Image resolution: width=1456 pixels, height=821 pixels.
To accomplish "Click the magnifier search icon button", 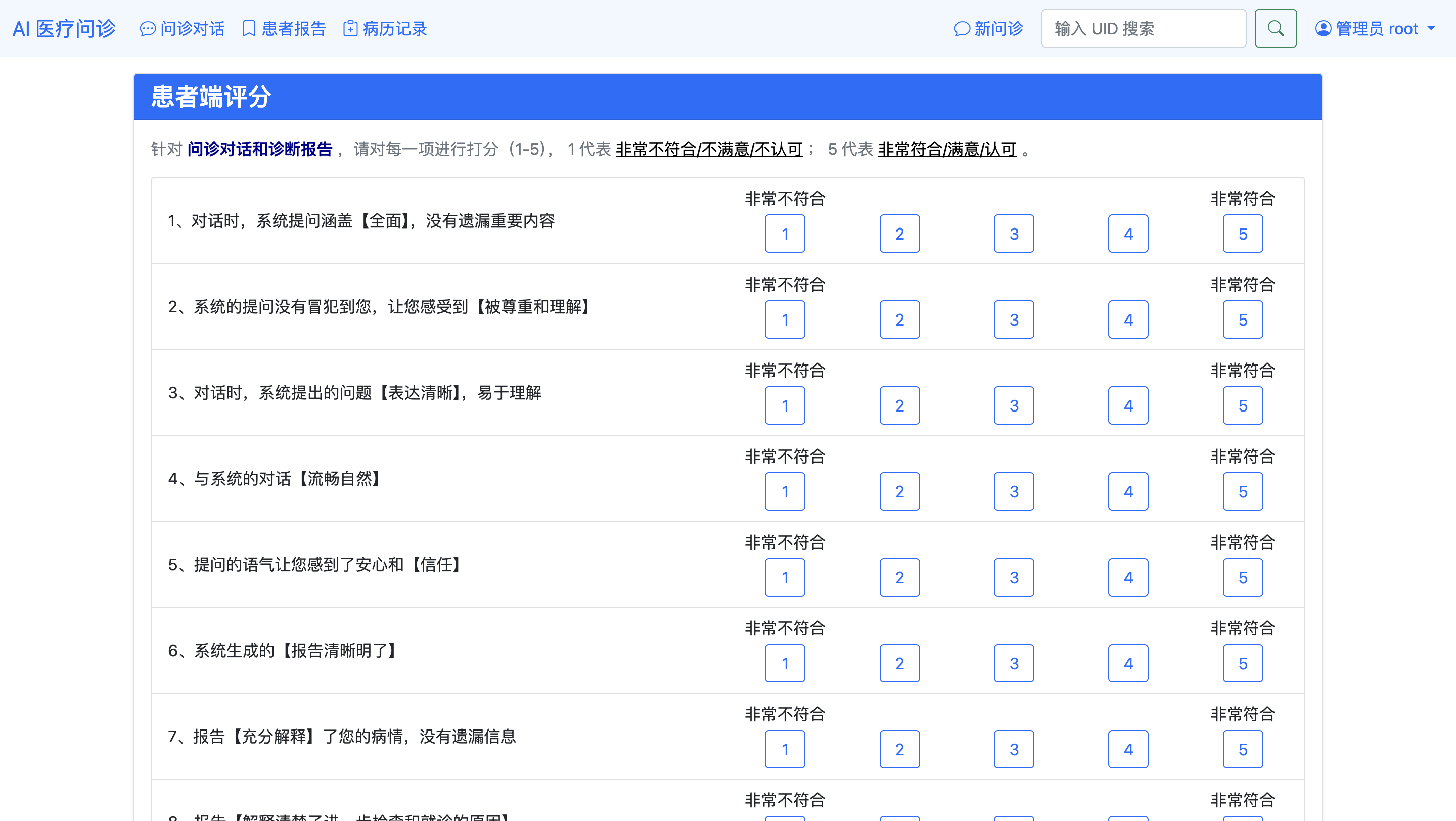I will (x=1275, y=28).
